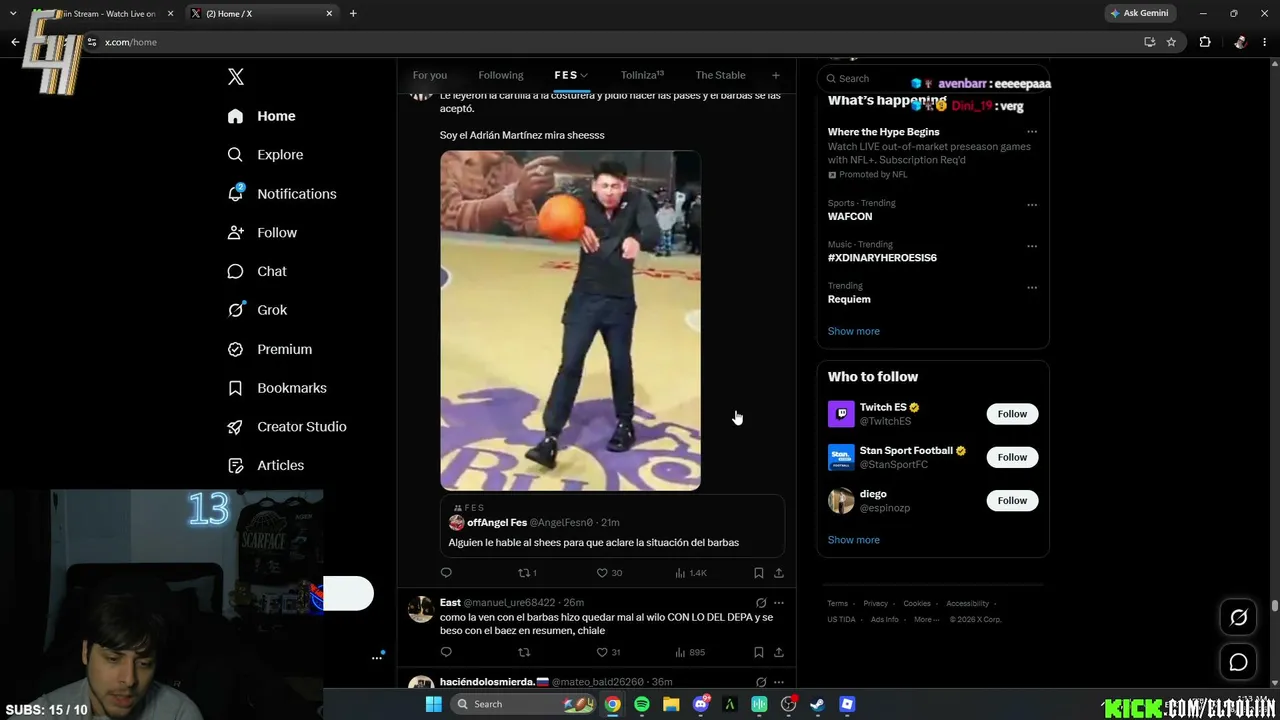The width and height of the screenshot is (1280, 720).
Task: Open options for Requiem trend
Action: 1032,287
